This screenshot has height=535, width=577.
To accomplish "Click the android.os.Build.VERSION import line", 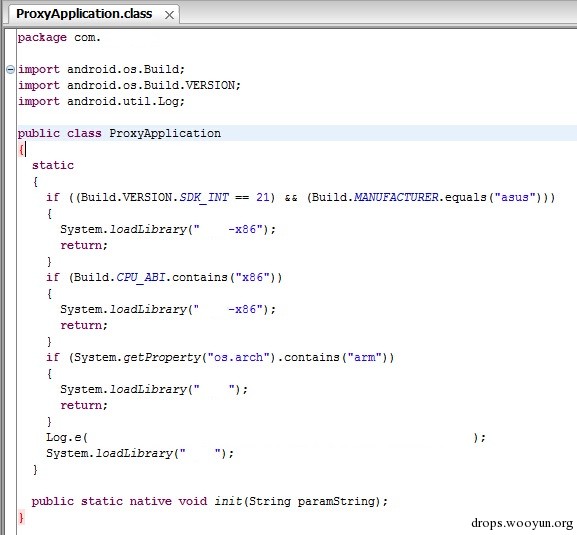I will point(130,85).
